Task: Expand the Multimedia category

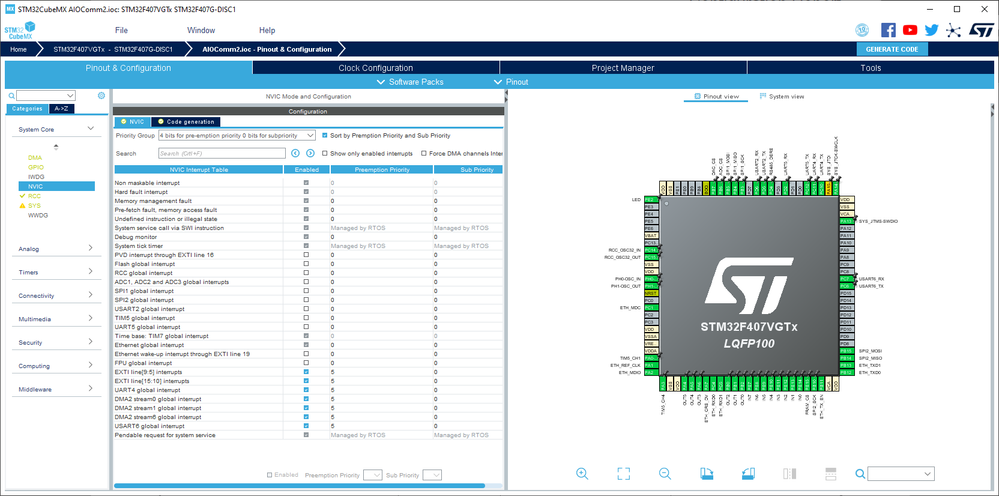Action: click(90, 319)
